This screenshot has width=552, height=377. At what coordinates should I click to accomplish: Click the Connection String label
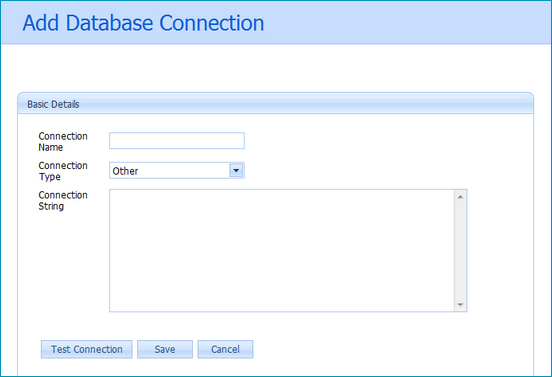[x=63, y=201]
